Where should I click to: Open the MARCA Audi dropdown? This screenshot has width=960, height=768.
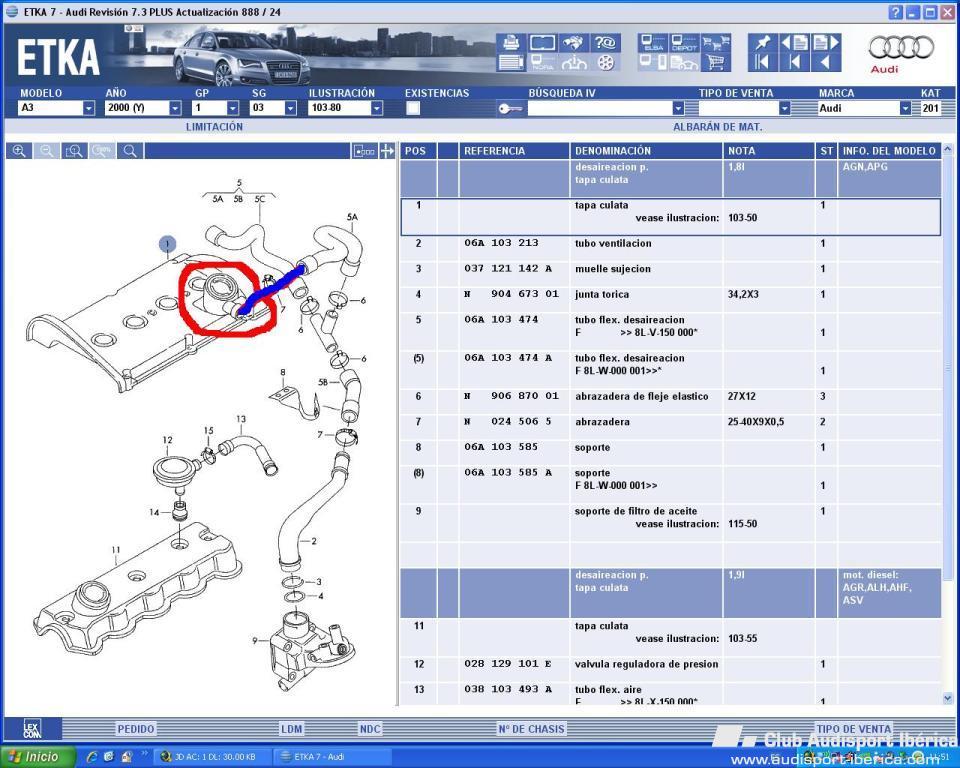[x=906, y=108]
